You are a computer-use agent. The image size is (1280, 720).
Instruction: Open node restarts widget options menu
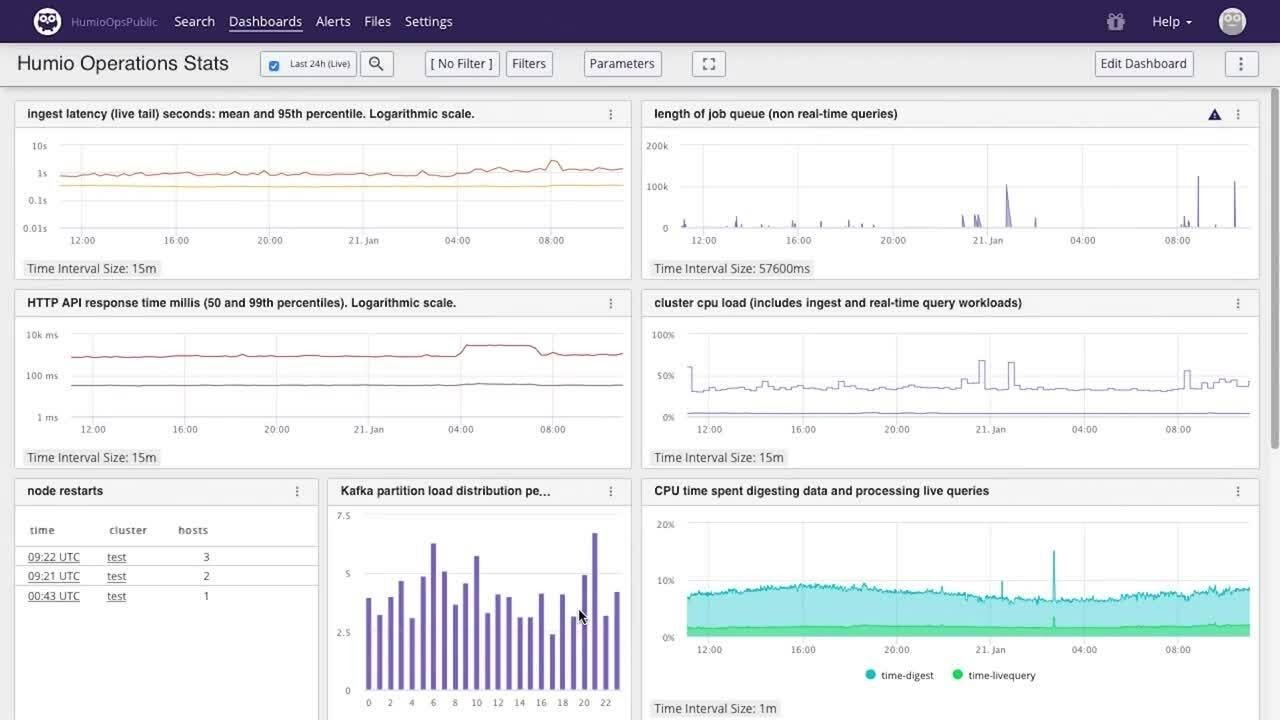[297, 492]
